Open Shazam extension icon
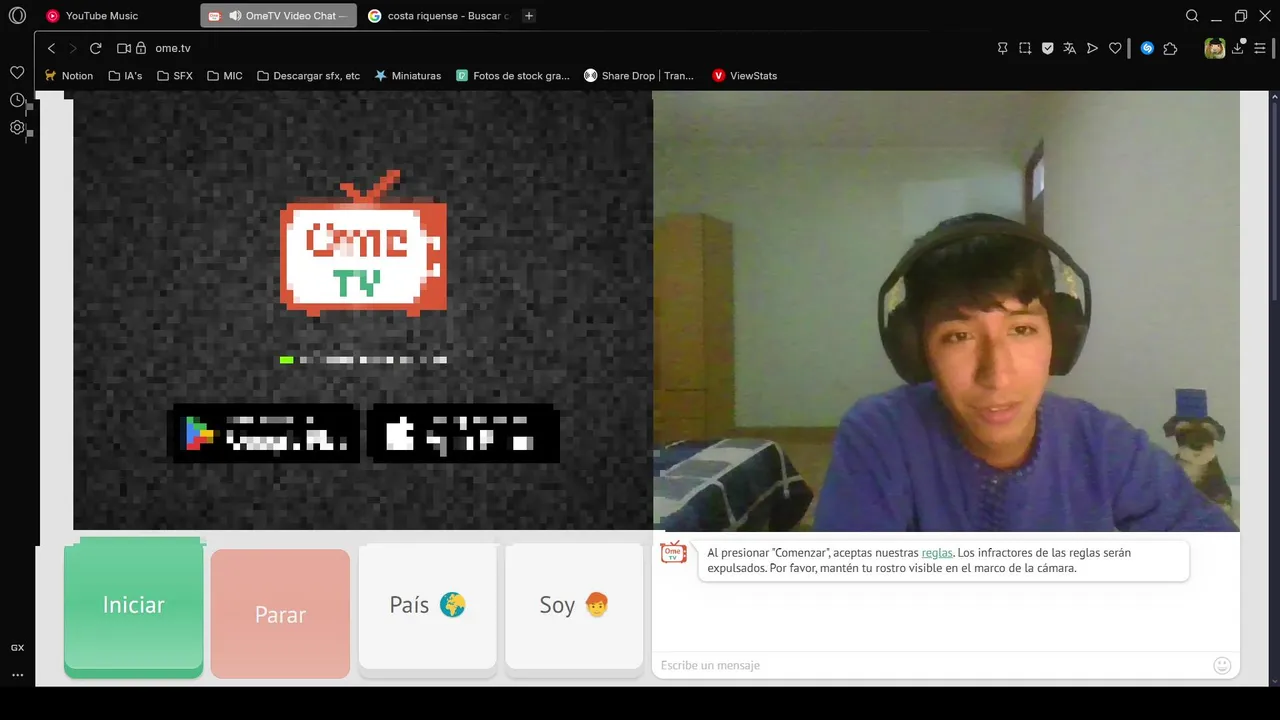Image resolution: width=1280 pixels, height=720 pixels. (x=1147, y=48)
